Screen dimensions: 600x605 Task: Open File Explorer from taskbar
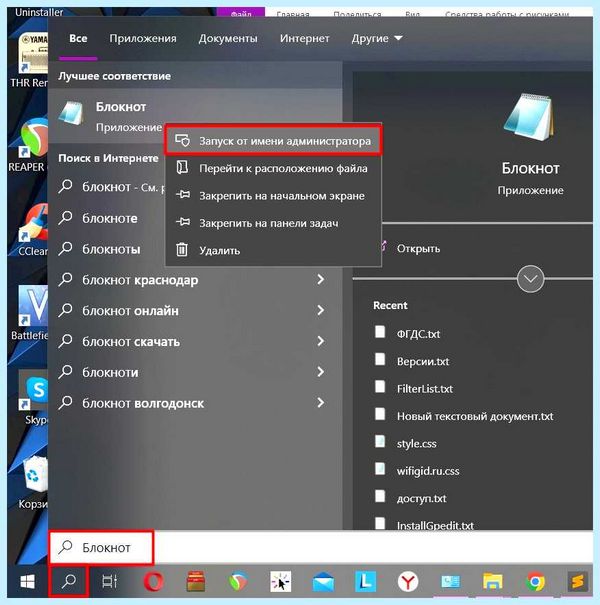493,581
